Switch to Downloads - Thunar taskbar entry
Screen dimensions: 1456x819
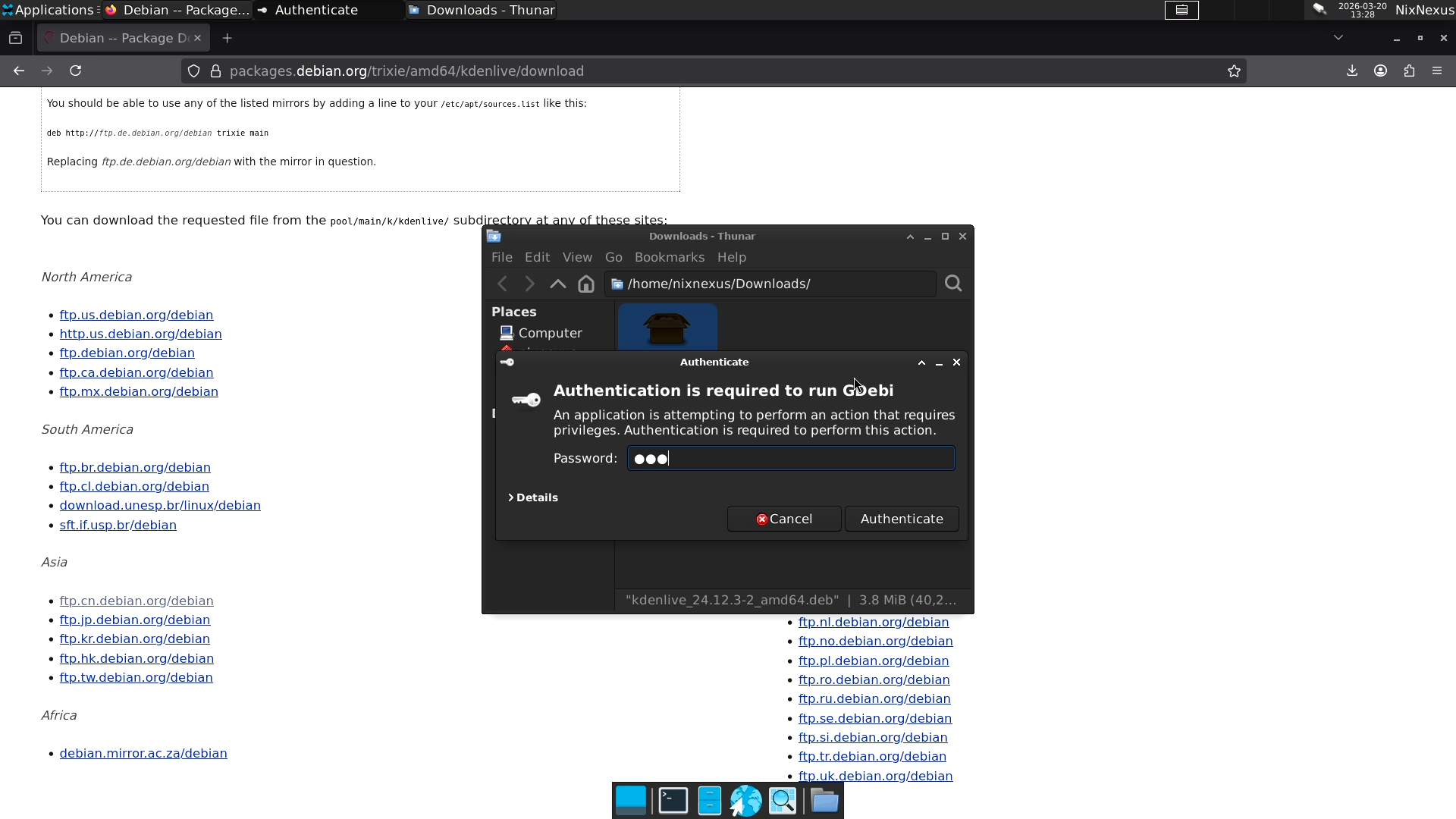click(x=481, y=10)
